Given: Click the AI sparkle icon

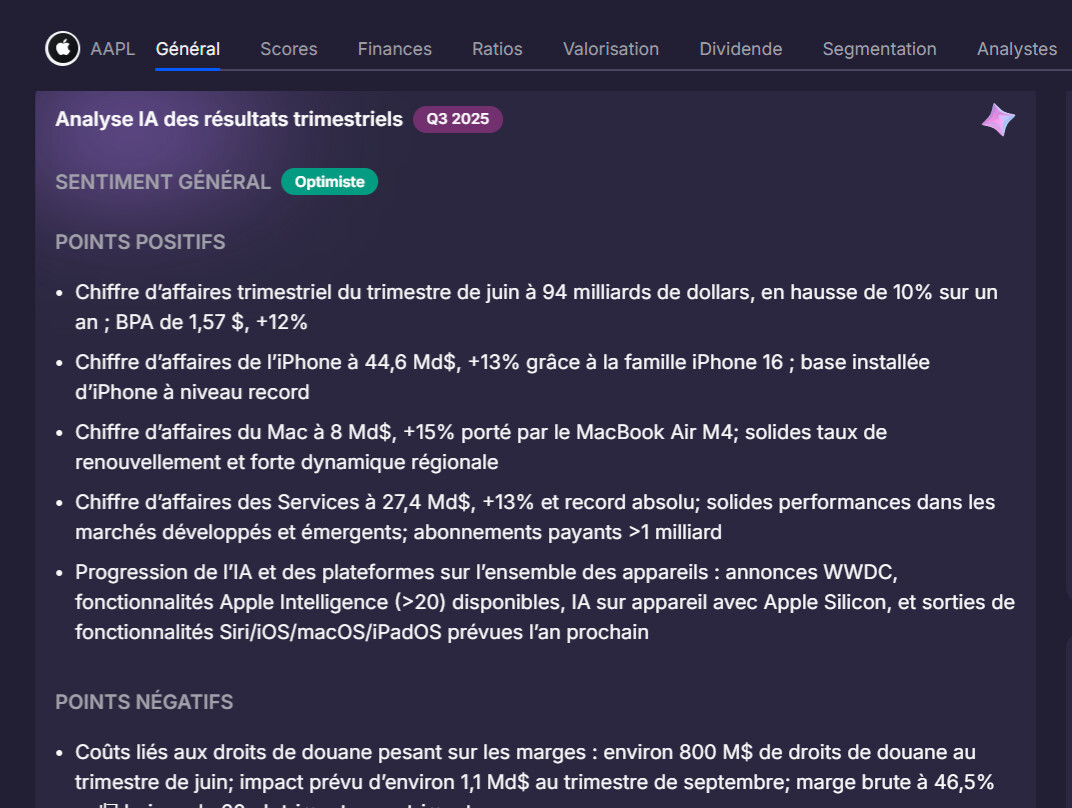Looking at the screenshot, I should pyautogui.click(x=997, y=119).
